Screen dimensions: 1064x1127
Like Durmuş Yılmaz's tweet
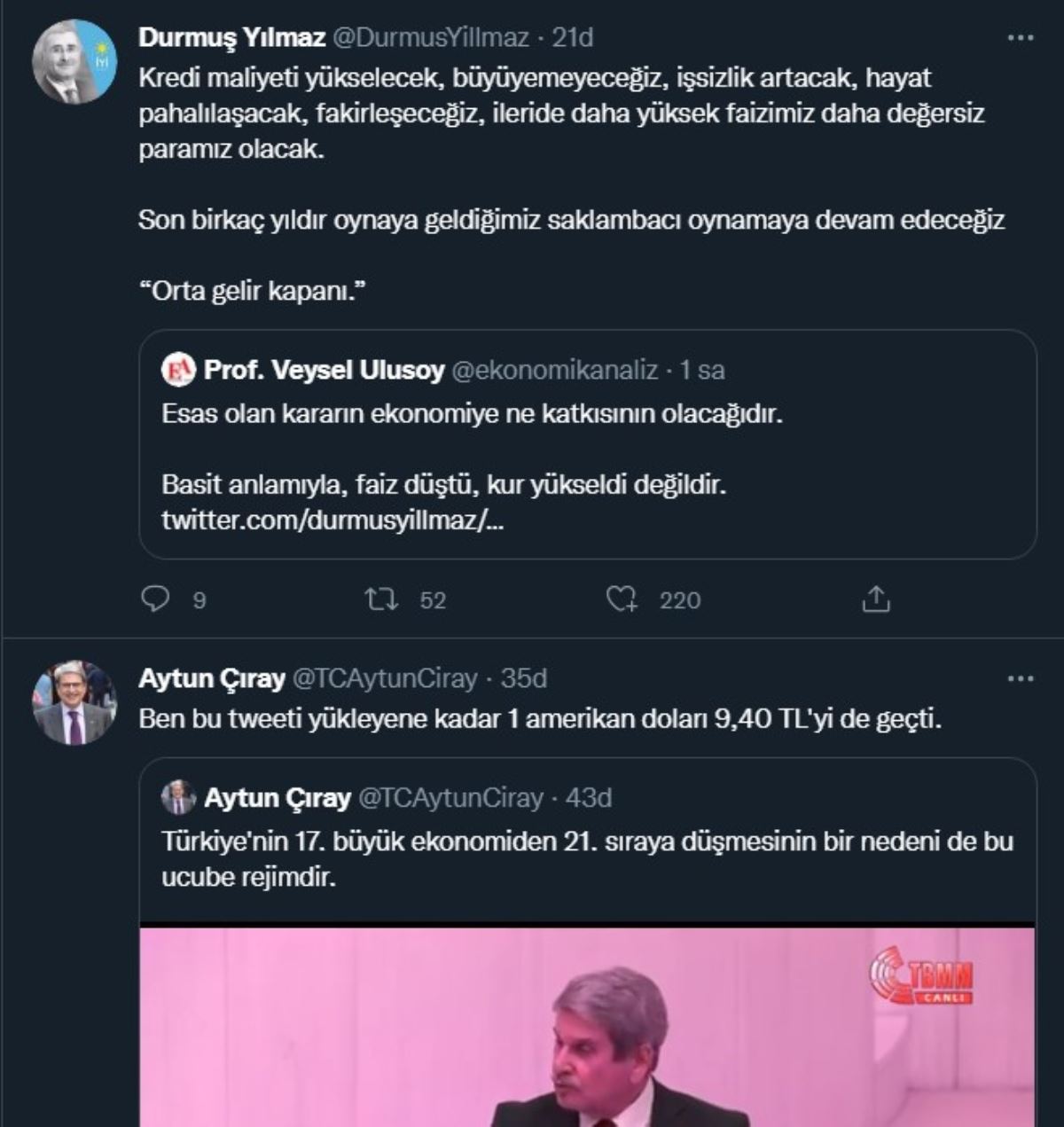pos(623,601)
